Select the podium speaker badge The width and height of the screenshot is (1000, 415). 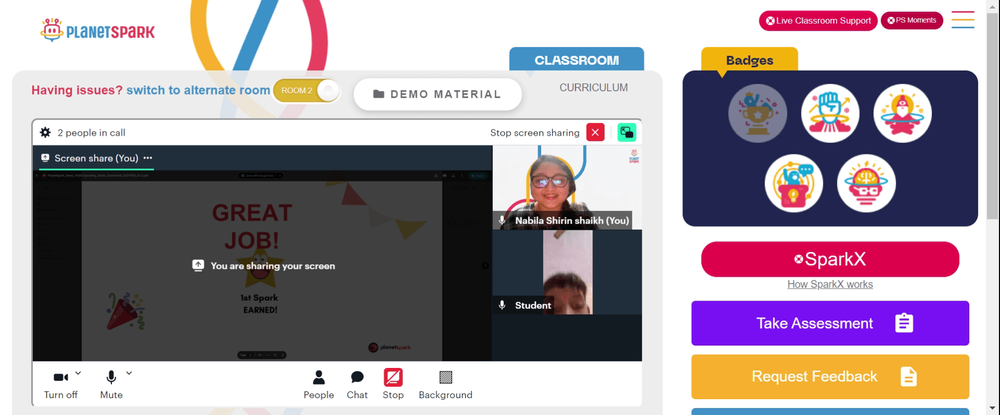click(x=794, y=184)
